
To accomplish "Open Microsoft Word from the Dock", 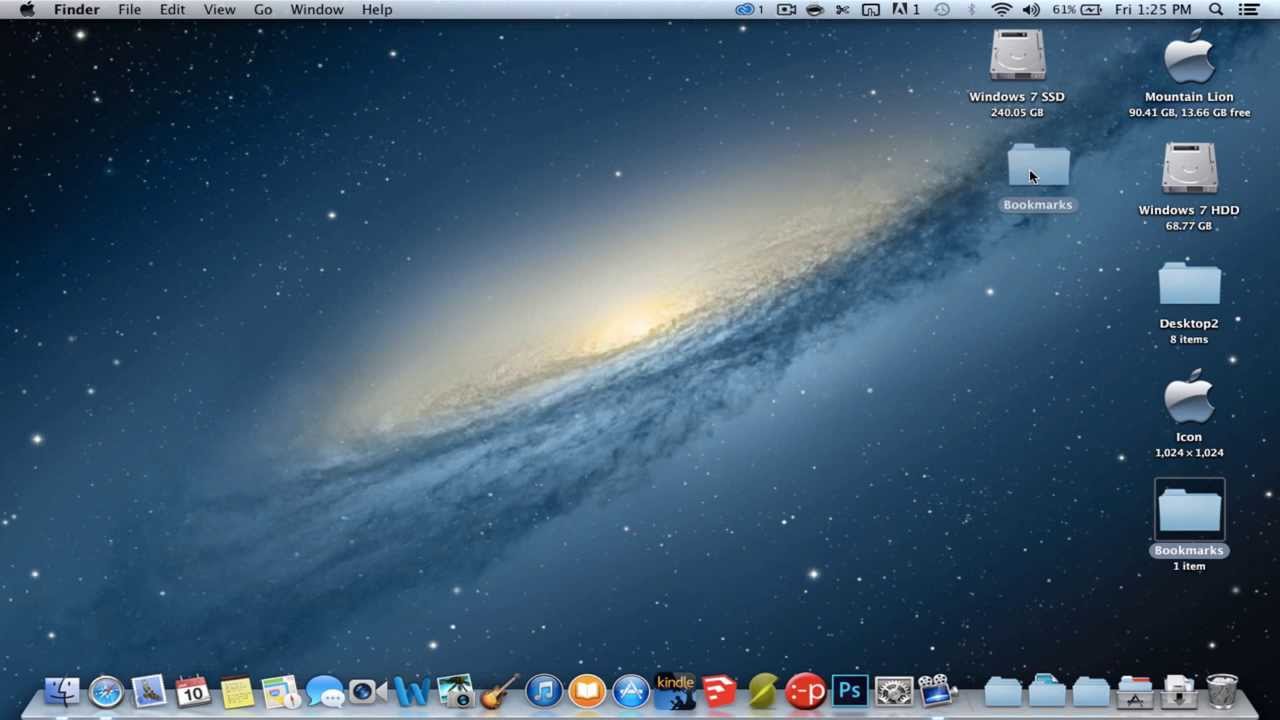I will point(412,691).
